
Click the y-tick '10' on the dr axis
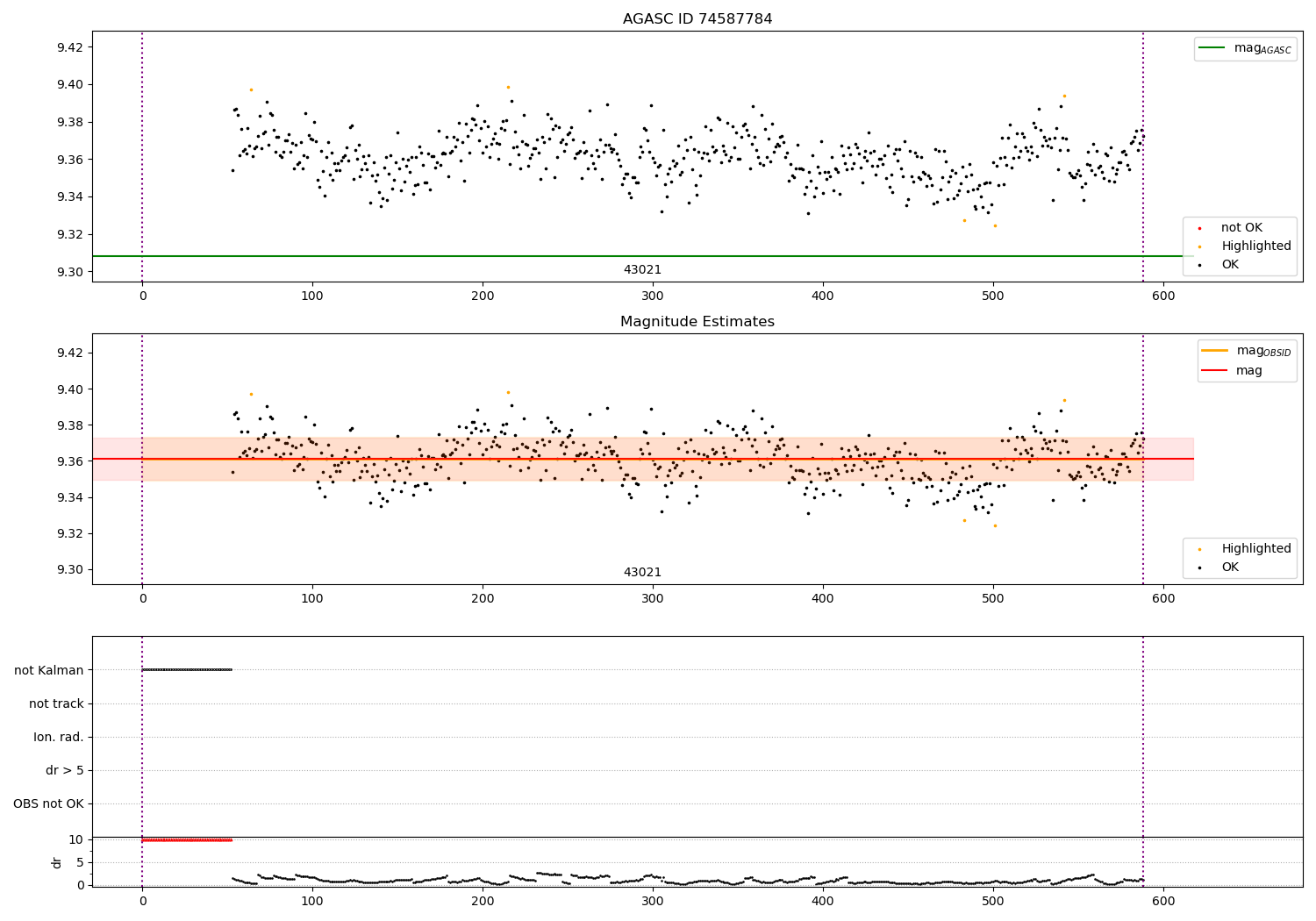[75, 840]
